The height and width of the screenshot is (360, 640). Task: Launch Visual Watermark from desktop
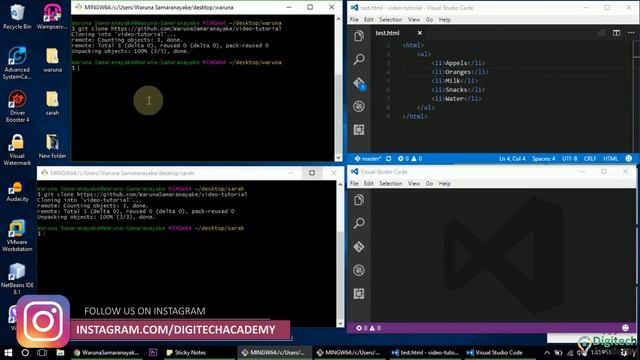tap(17, 150)
